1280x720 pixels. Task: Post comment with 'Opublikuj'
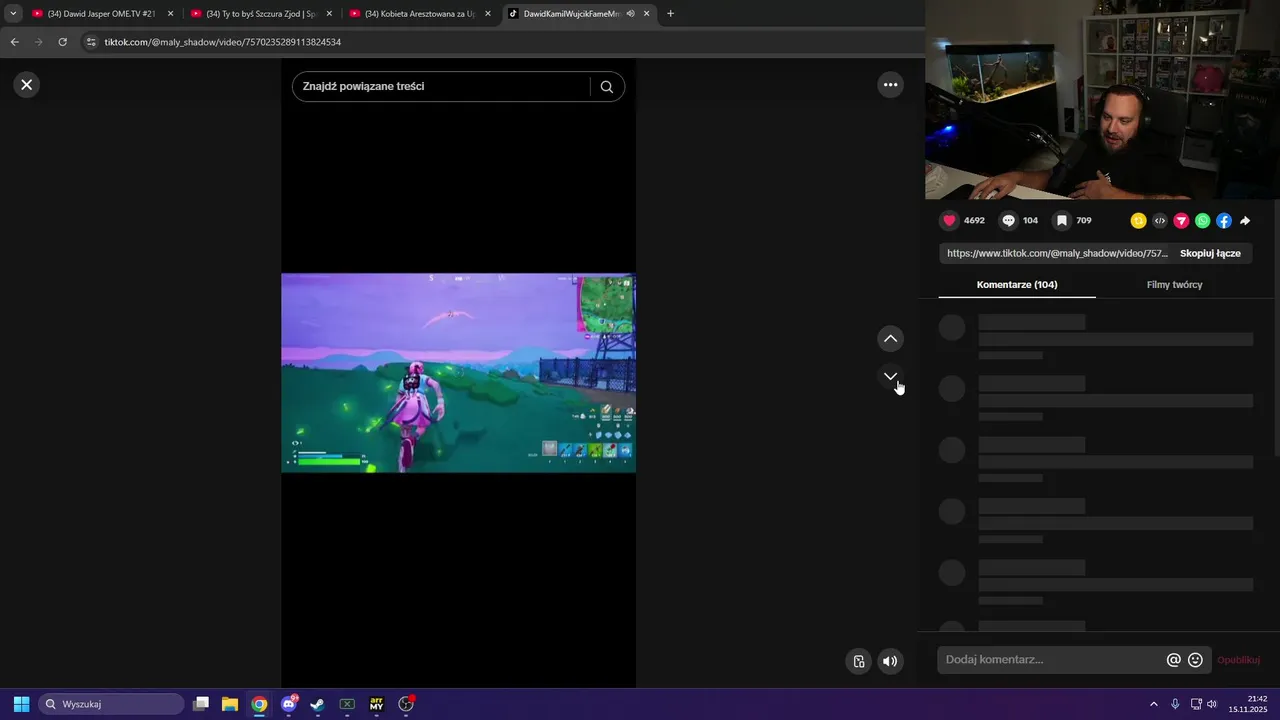(1238, 660)
